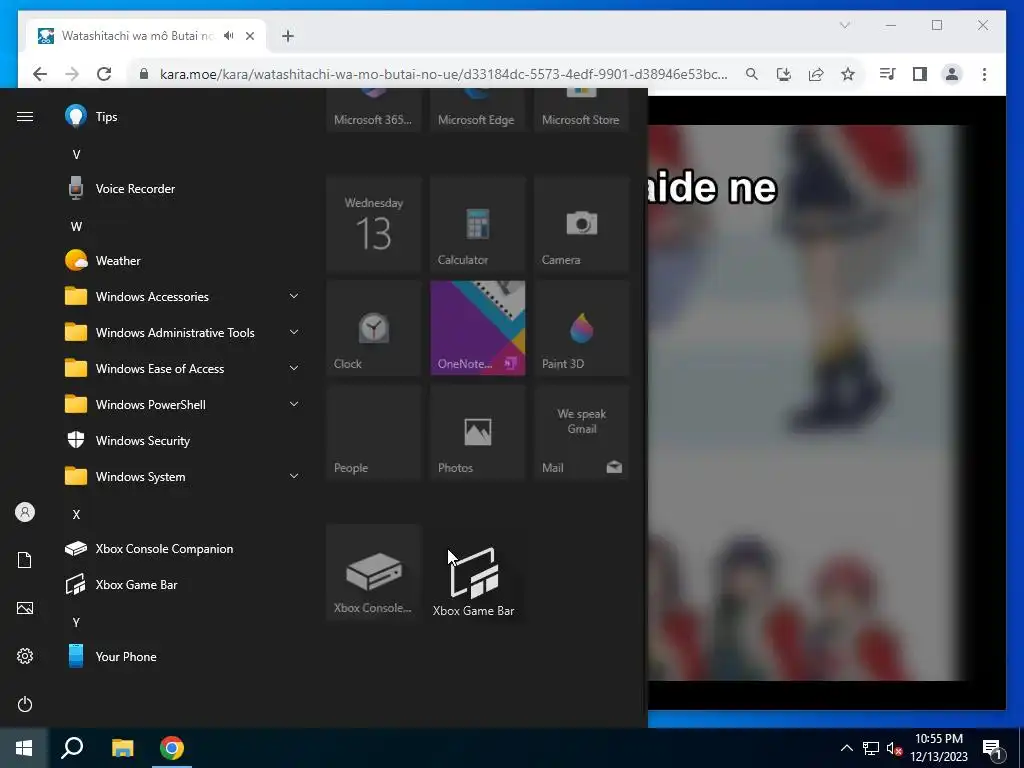Toggle Chrome side panel
This screenshot has height=768, width=1024.
pyautogui.click(x=920, y=74)
